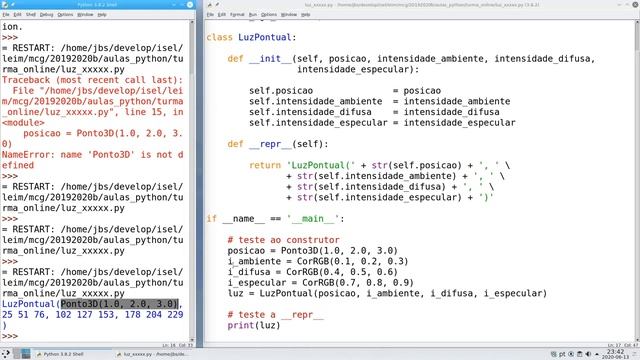Click the last empty >>> prompt in Shell
The image size is (640, 360).
point(10,336)
